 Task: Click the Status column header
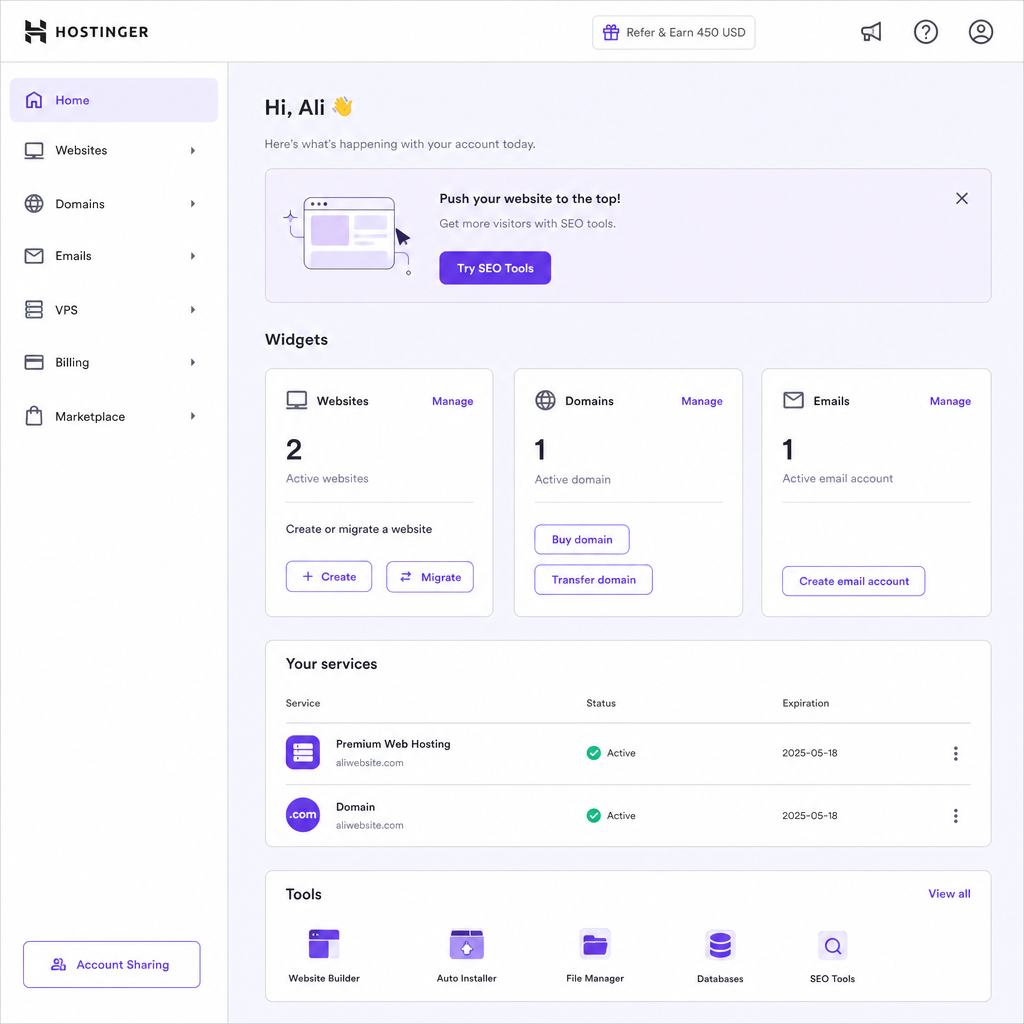point(601,703)
